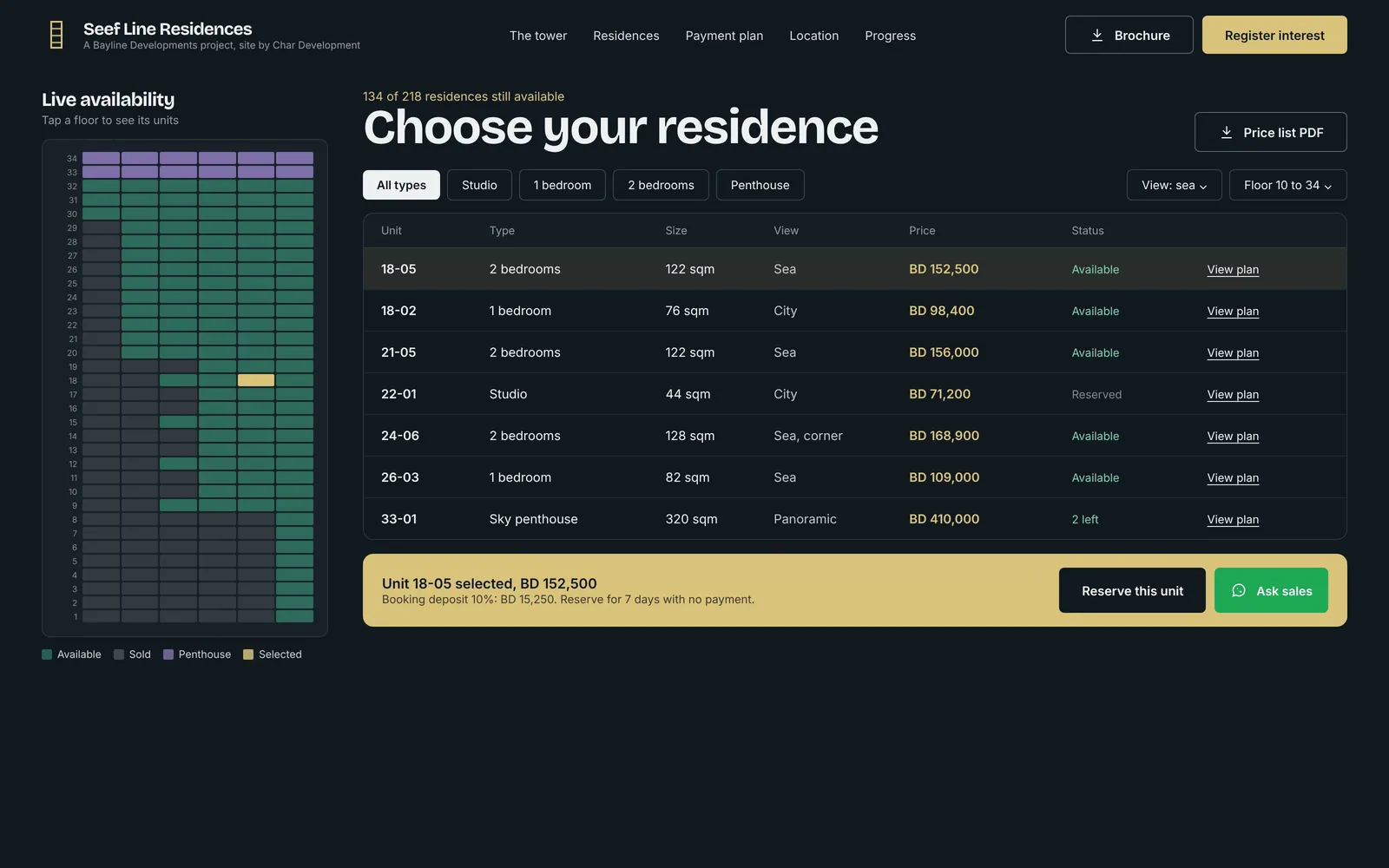
Task: Click the Sky penthouse type cell
Action: [x=533, y=519]
